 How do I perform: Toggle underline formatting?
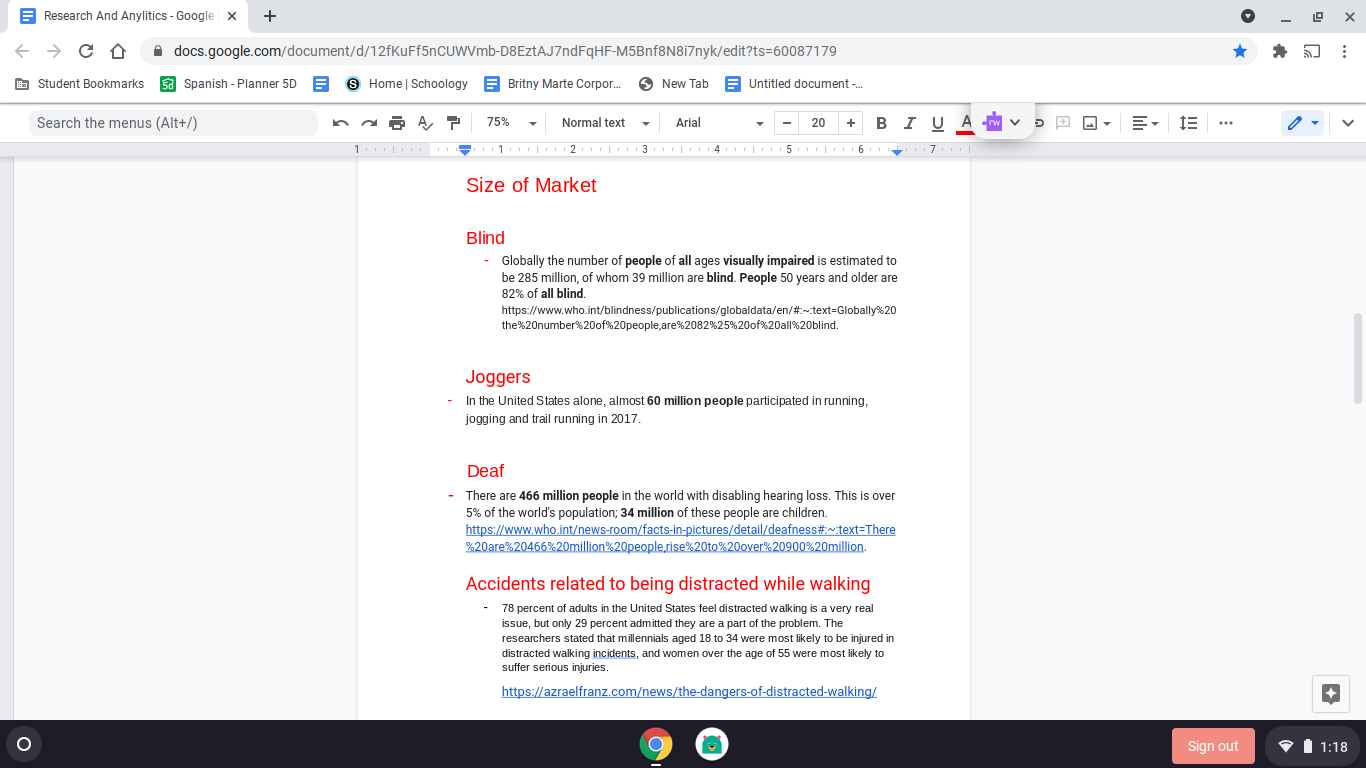coord(937,123)
